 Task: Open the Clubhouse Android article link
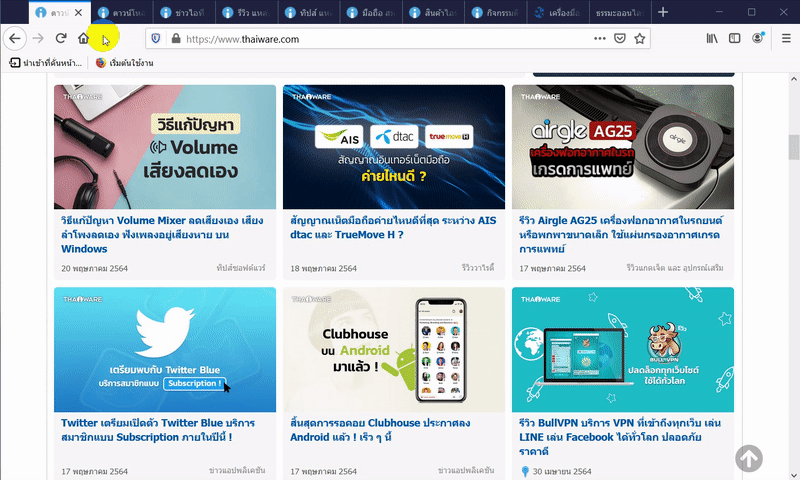point(380,430)
